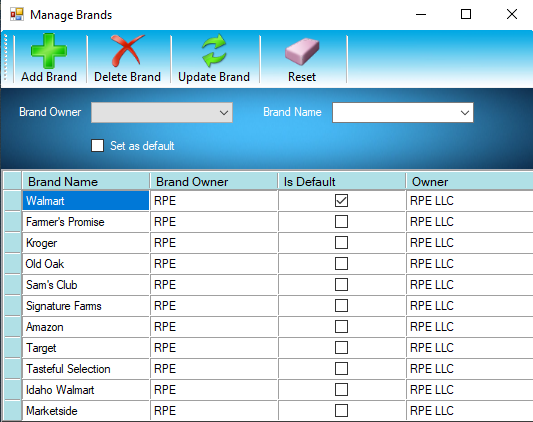Select the Walmart brand name cell

click(86, 201)
